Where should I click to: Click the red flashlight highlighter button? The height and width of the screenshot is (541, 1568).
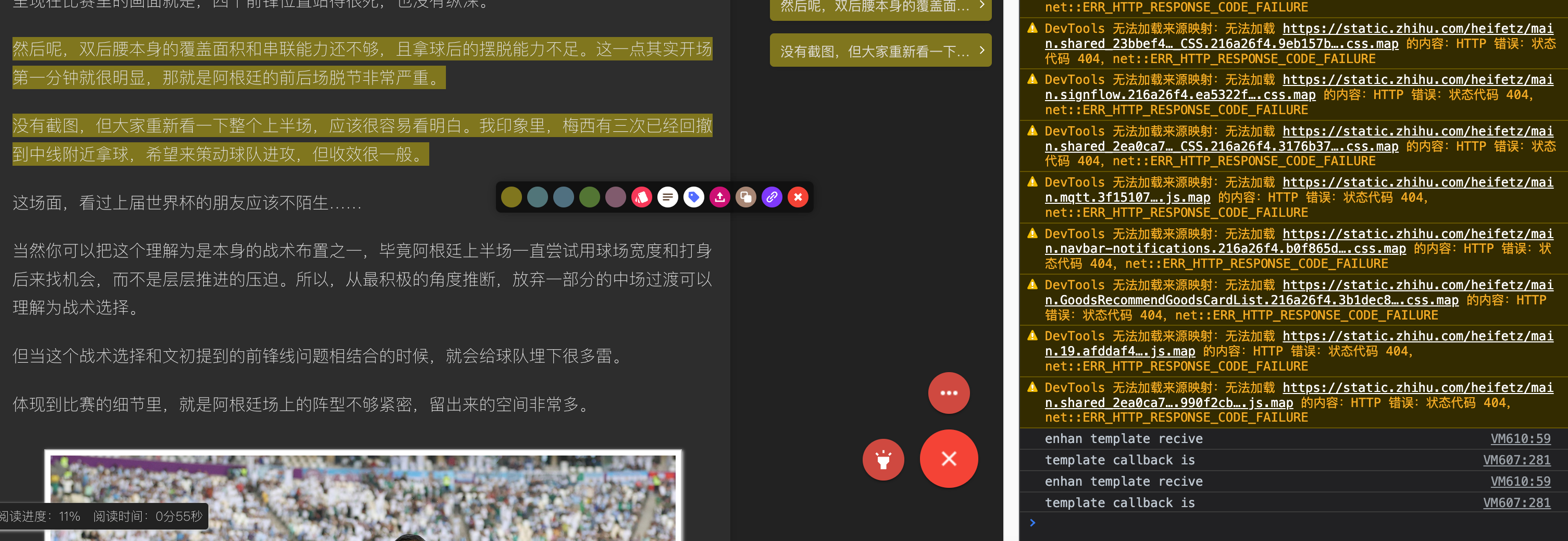click(883, 459)
